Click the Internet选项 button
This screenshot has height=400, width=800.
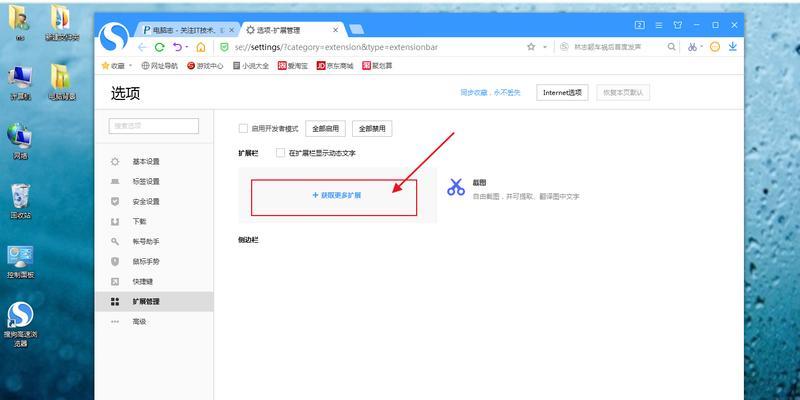click(x=562, y=93)
